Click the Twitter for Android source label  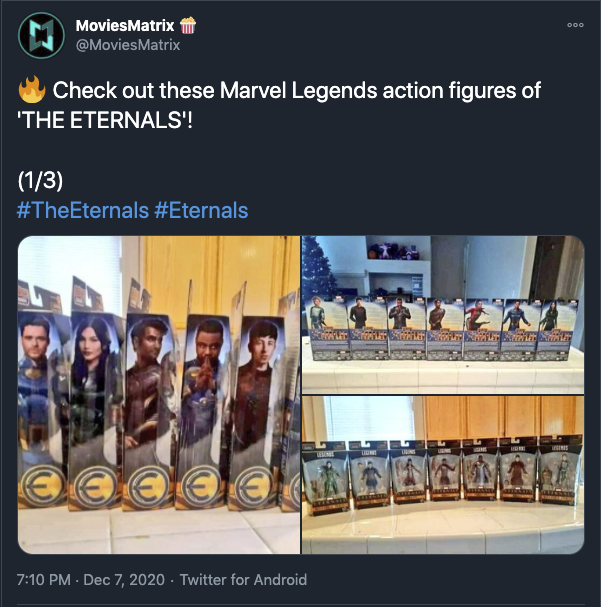click(243, 580)
